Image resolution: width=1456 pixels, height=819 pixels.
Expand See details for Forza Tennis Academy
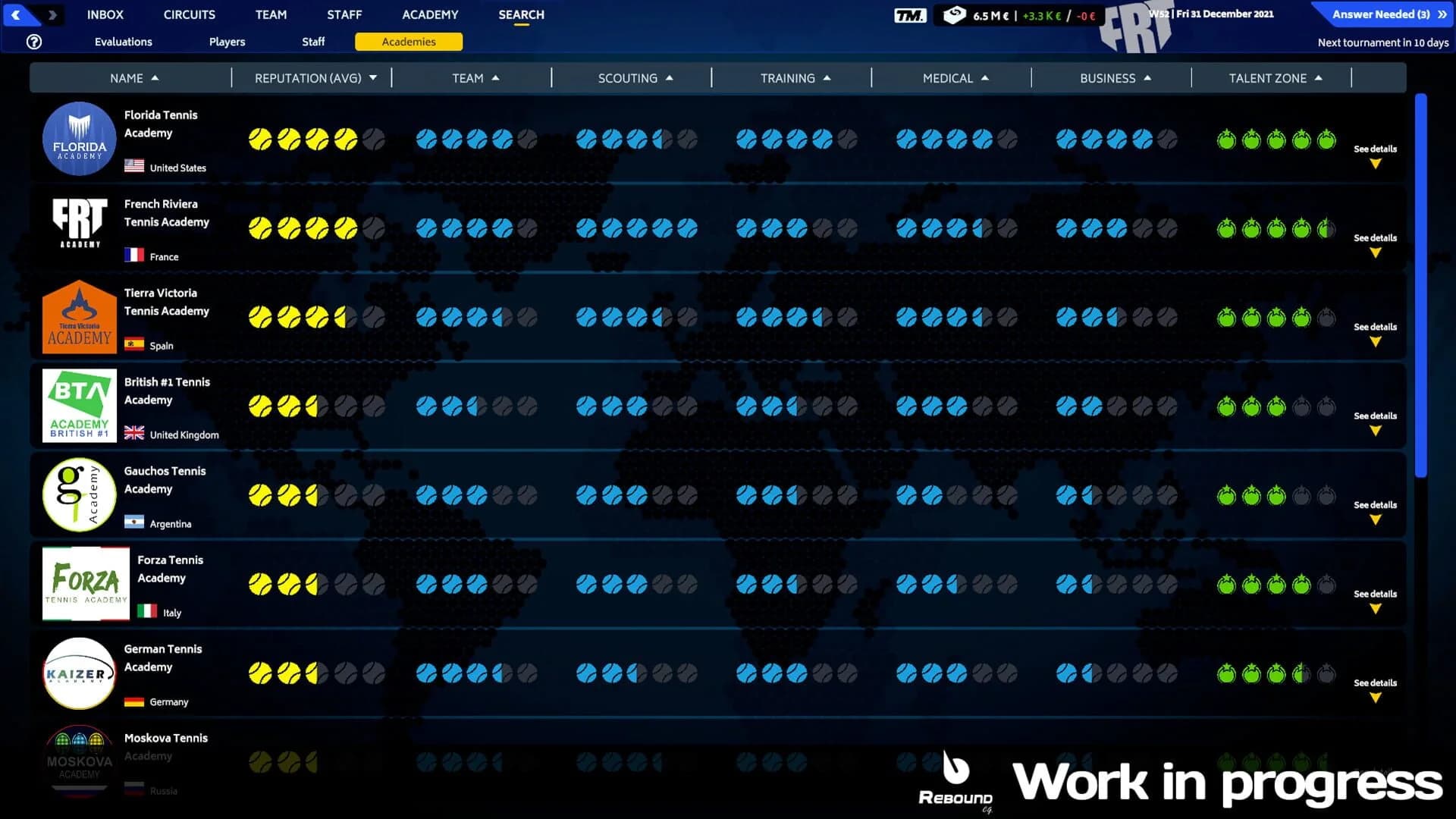pos(1375,601)
